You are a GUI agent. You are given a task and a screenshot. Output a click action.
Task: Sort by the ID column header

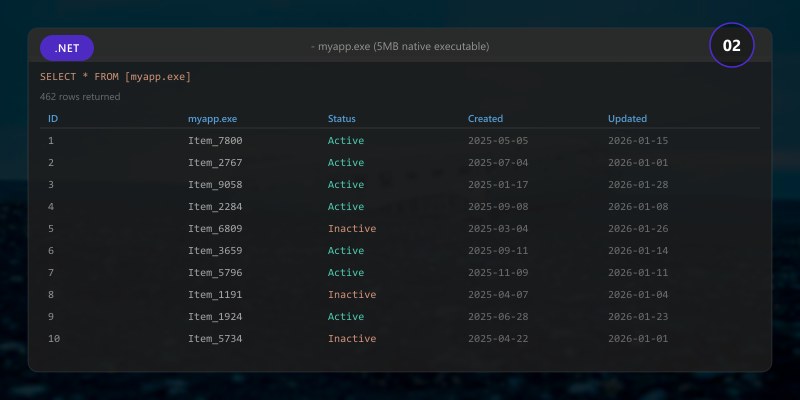(x=53, y=118)
